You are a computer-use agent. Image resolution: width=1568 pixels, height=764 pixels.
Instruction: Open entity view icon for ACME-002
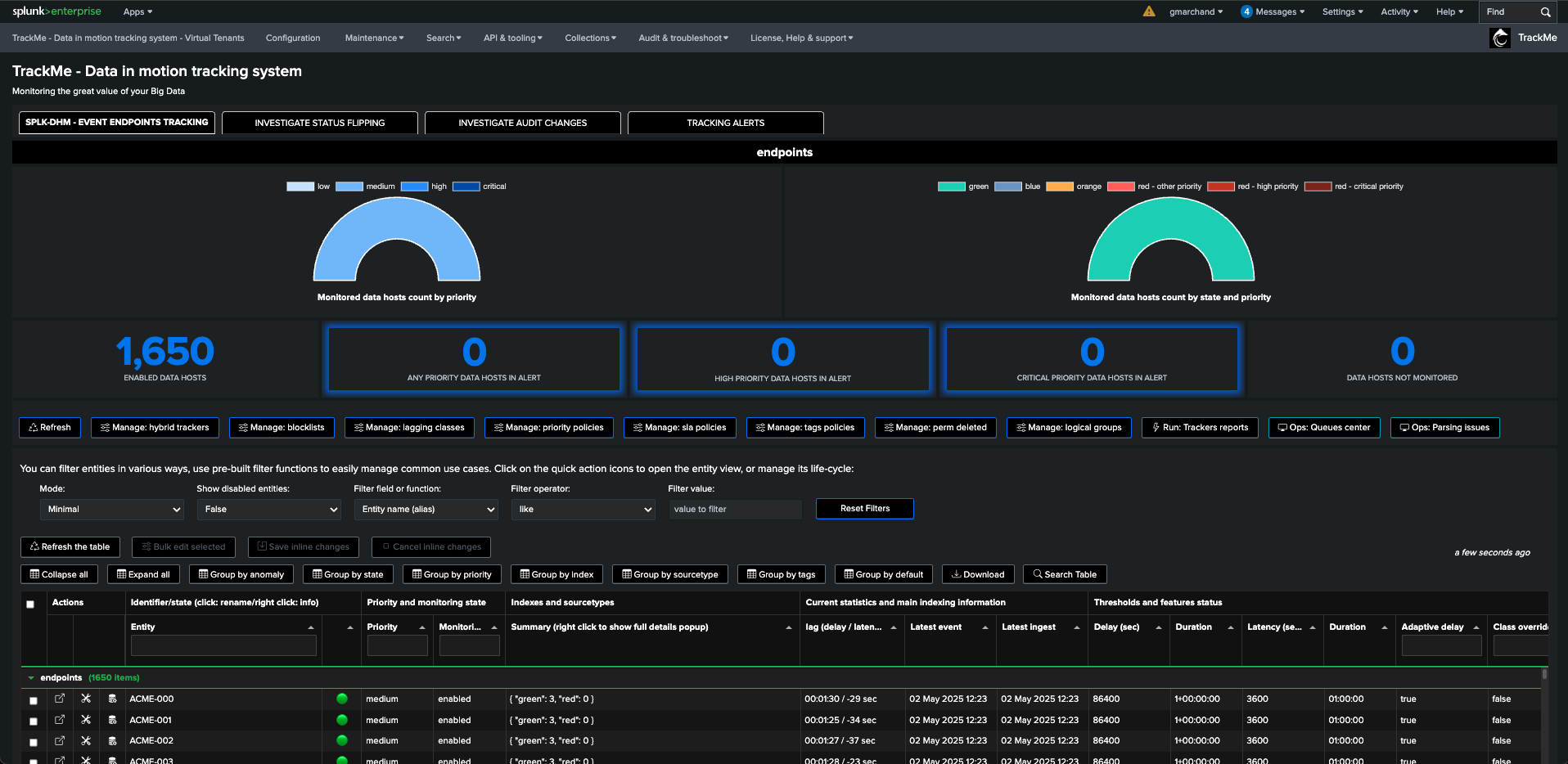60,740
